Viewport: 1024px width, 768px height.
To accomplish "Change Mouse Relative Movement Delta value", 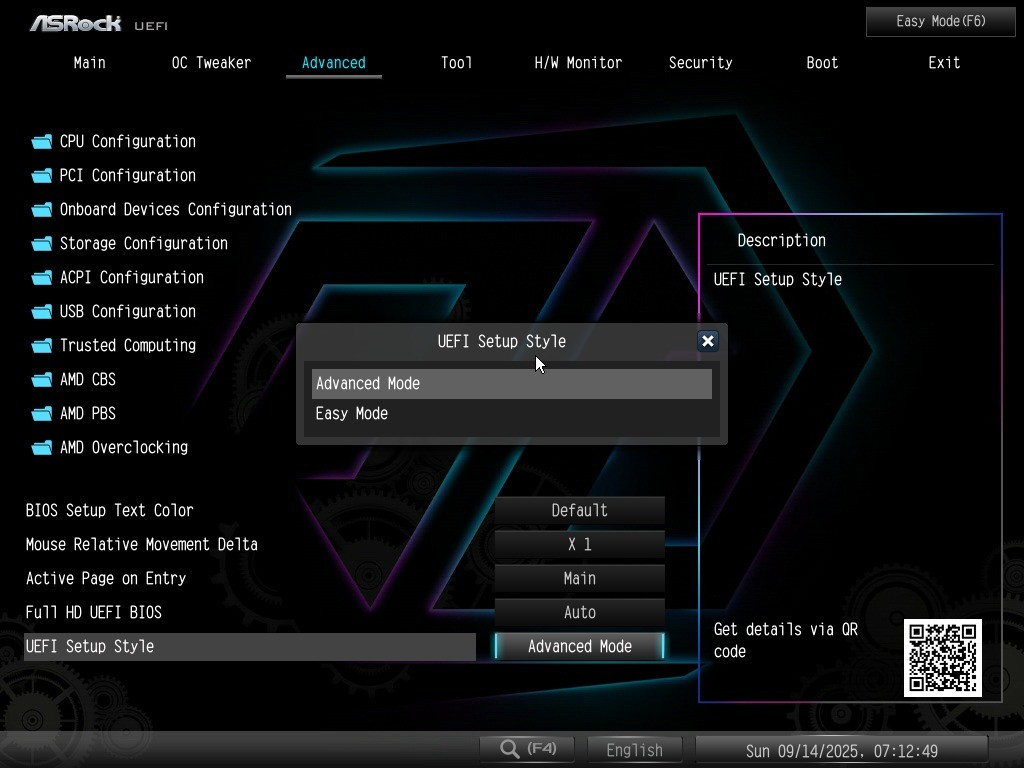I will (x=579, y=544).
